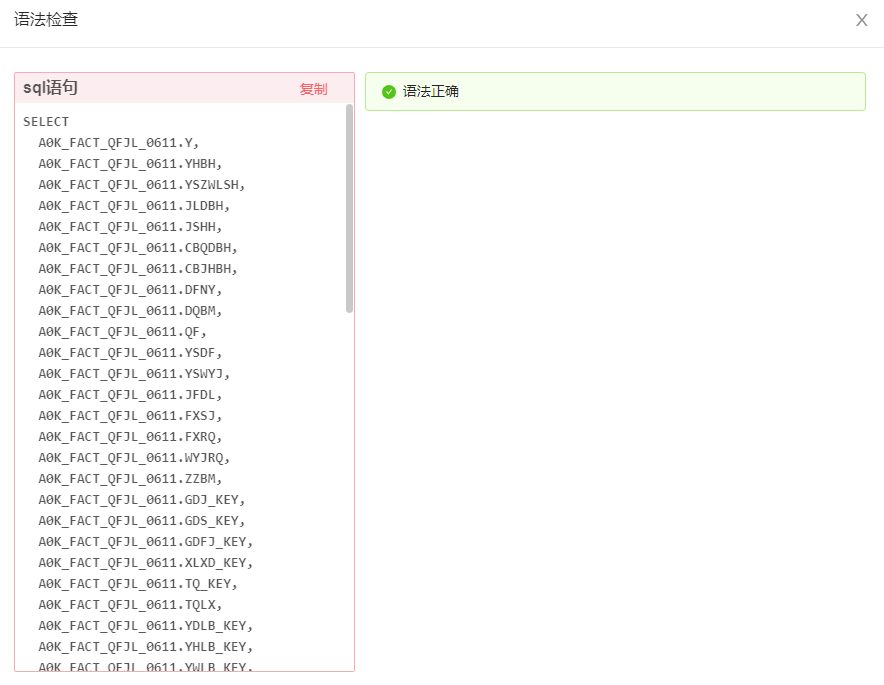Click the SELECT keyword in the SQL
Screen dimensions: 884x685
coord(46,122)
